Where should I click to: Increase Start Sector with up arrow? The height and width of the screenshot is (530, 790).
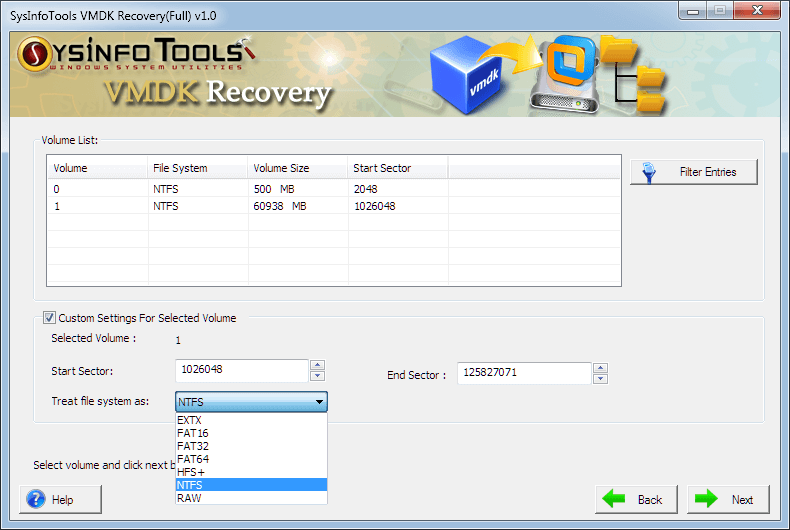[x=317, y=365]
